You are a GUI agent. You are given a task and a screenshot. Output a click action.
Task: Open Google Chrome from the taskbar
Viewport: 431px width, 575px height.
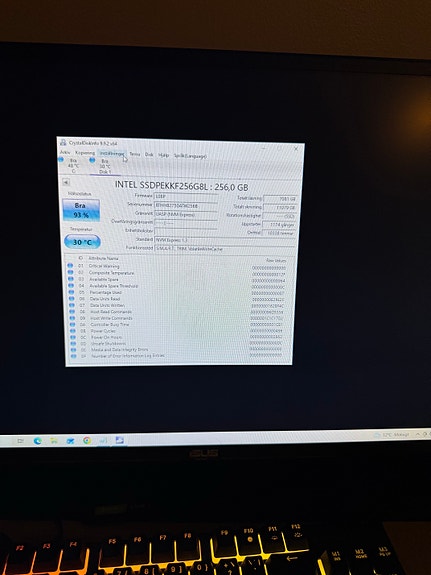(87, 440)
